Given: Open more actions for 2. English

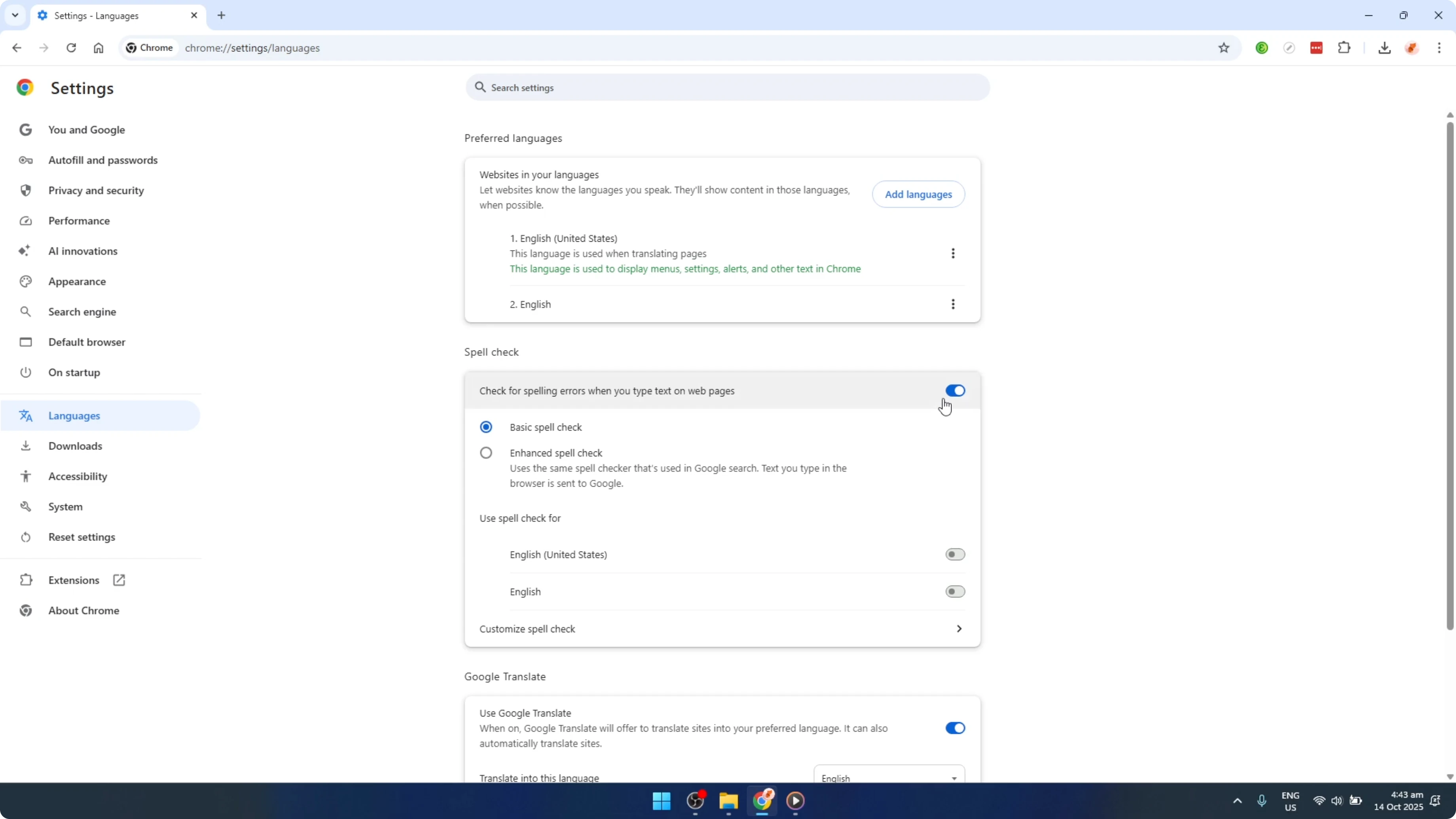Looking at the screenshot, I should click(x=953, y=304).
